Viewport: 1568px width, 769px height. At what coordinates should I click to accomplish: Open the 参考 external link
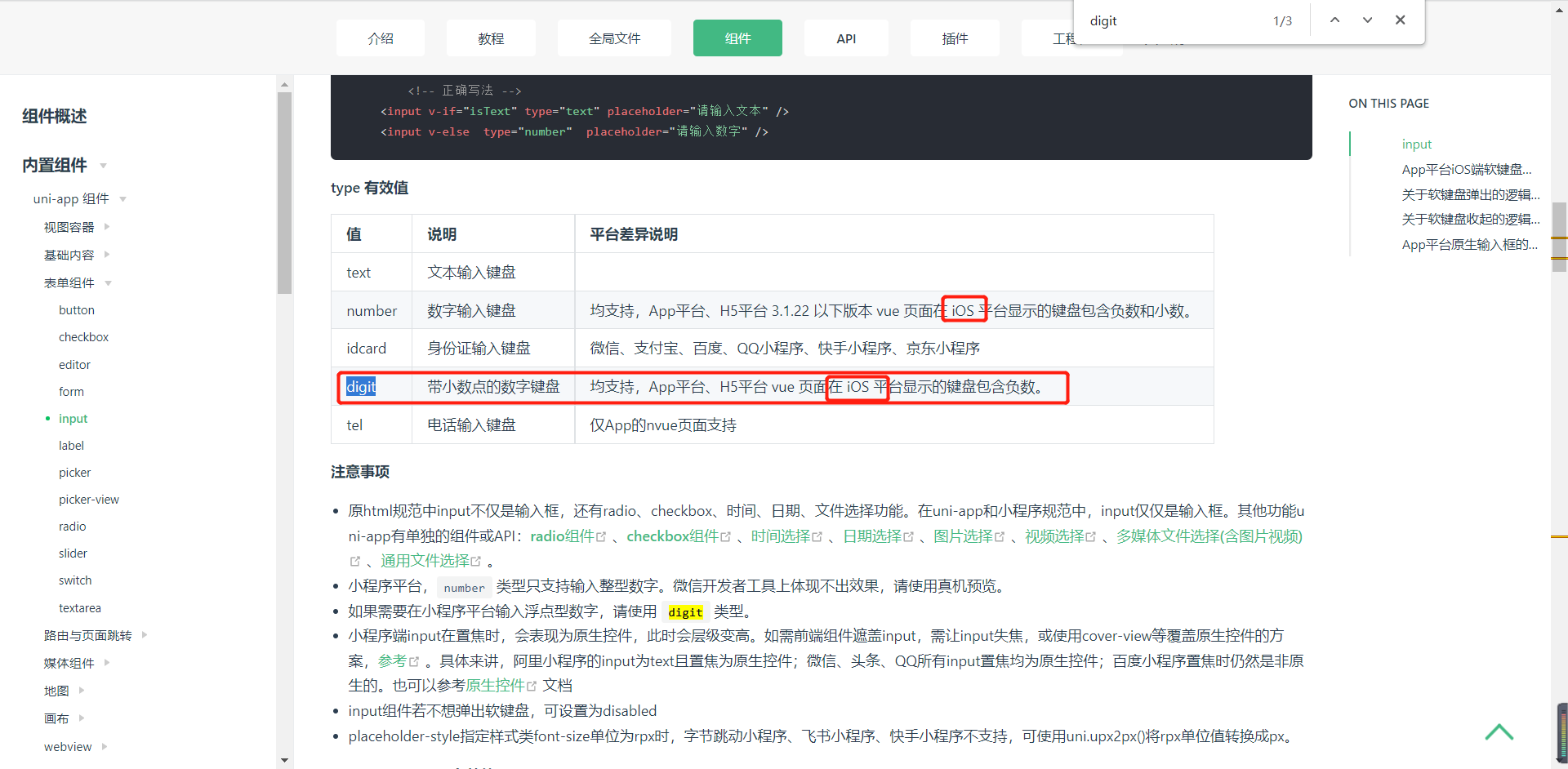pyautogui.click(x=393, y=660)
